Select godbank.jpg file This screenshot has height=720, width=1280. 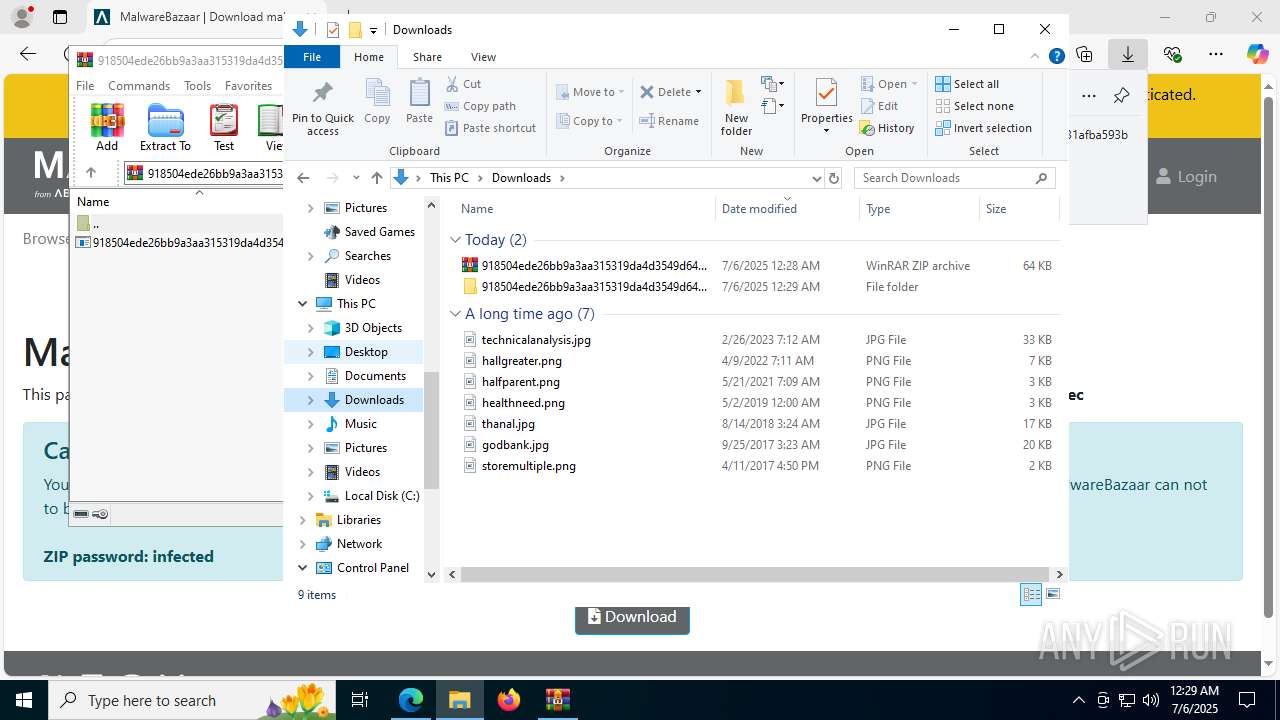point(515,445)
